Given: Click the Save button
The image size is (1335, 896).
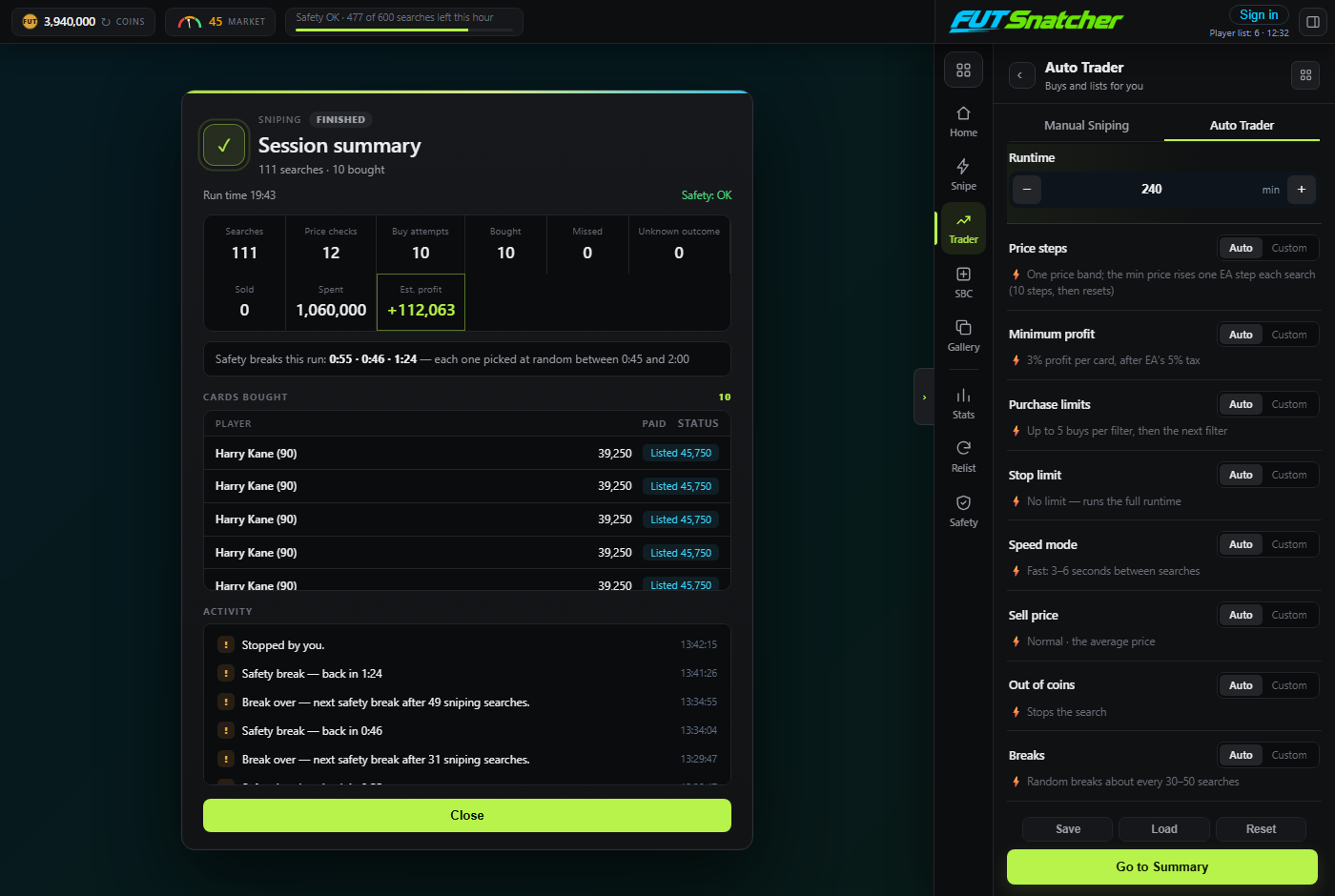Looking at the screenshot, I should coord(1068,829).
